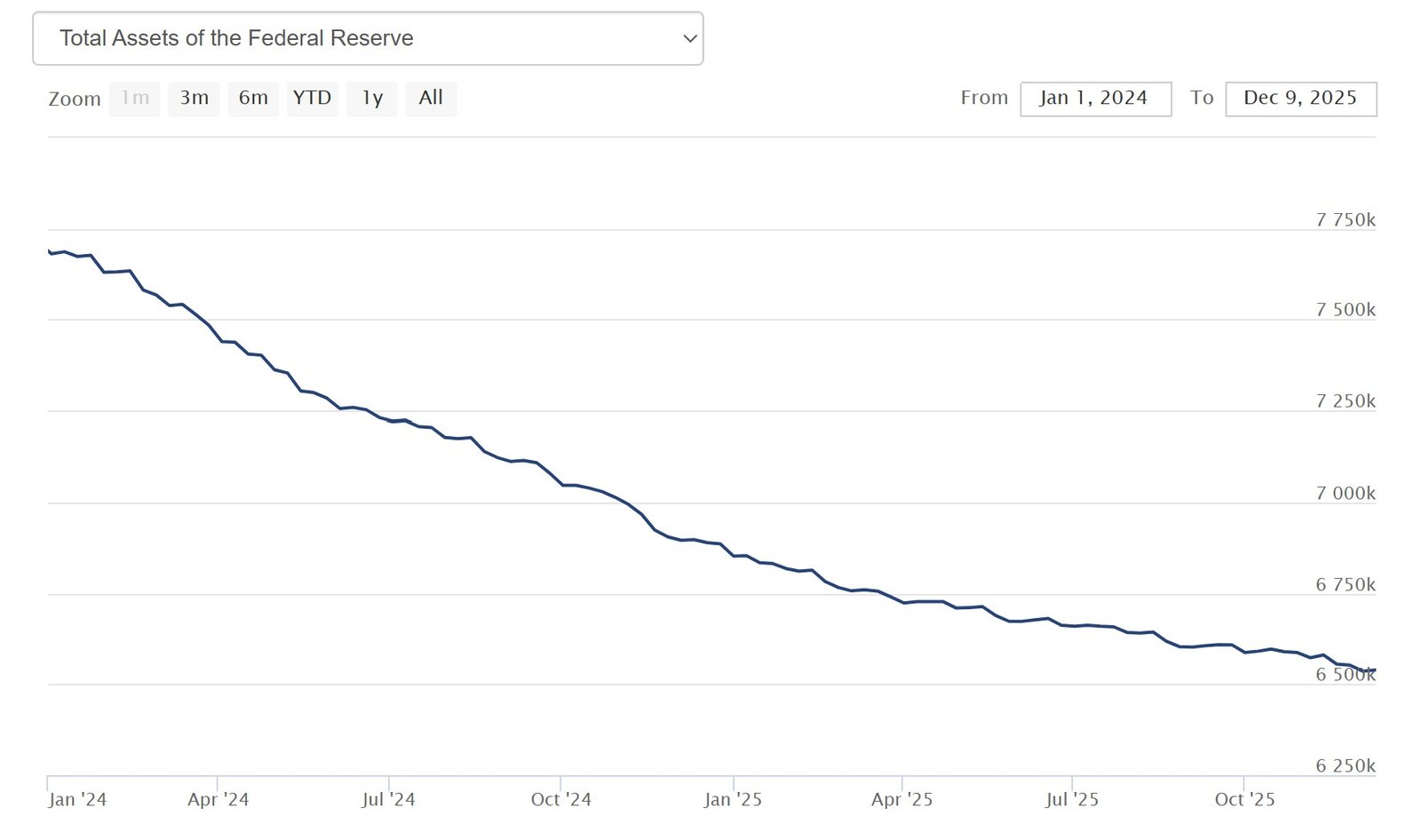Choose the 6m zoom button
This screenshot has height=840, width=1421.
(x=253, y=98)
